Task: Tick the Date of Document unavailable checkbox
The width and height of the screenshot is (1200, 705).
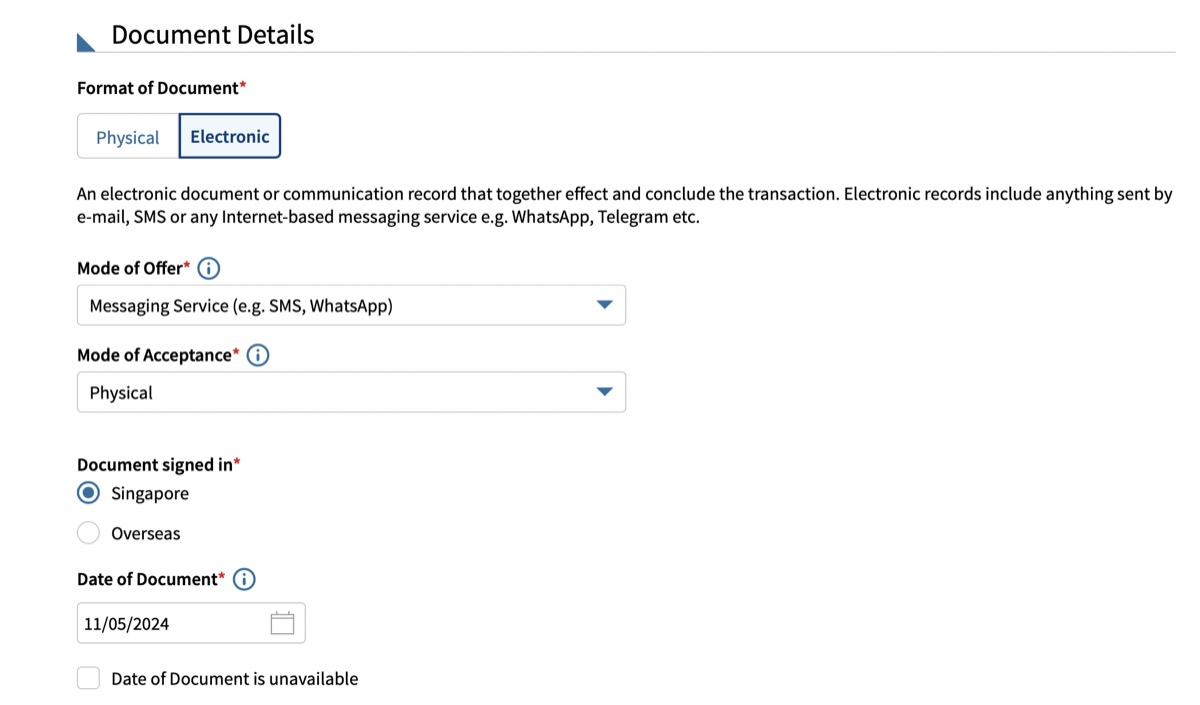Action: click(88, 678)
